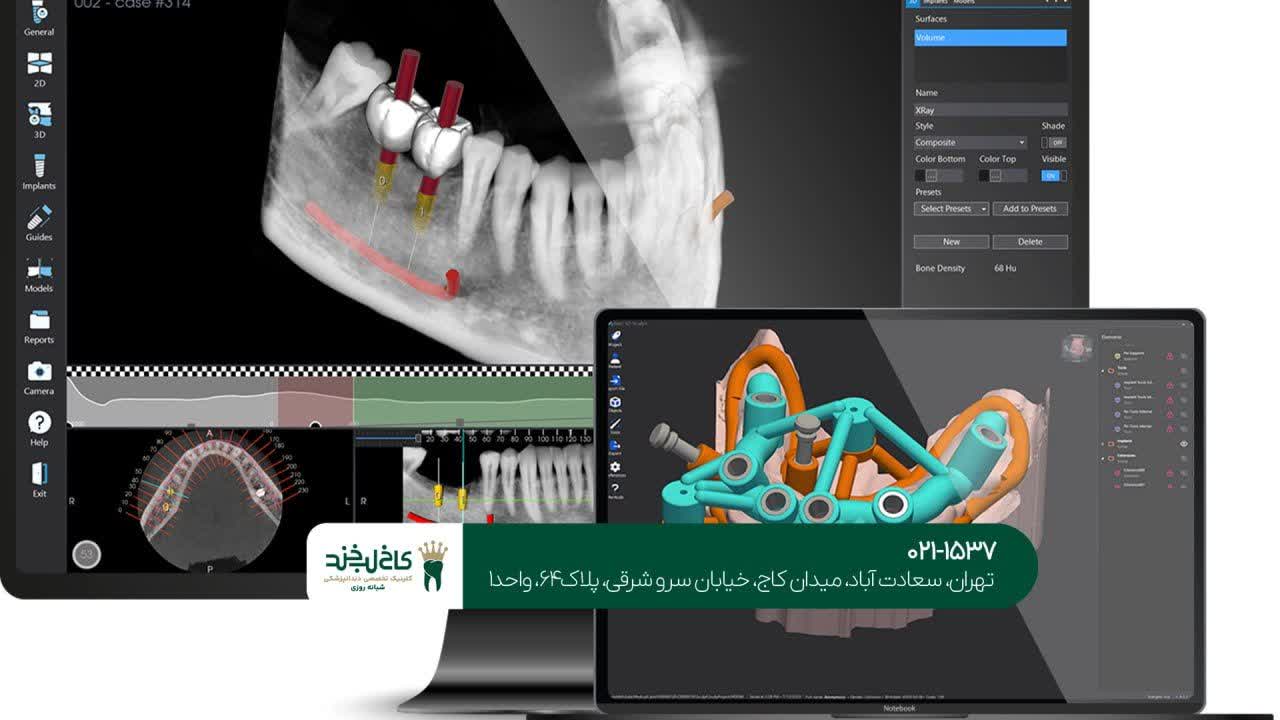Viewport: 1280px width, 720px height.
Task: Click the XRay name input field
Action: click(990, 108)
